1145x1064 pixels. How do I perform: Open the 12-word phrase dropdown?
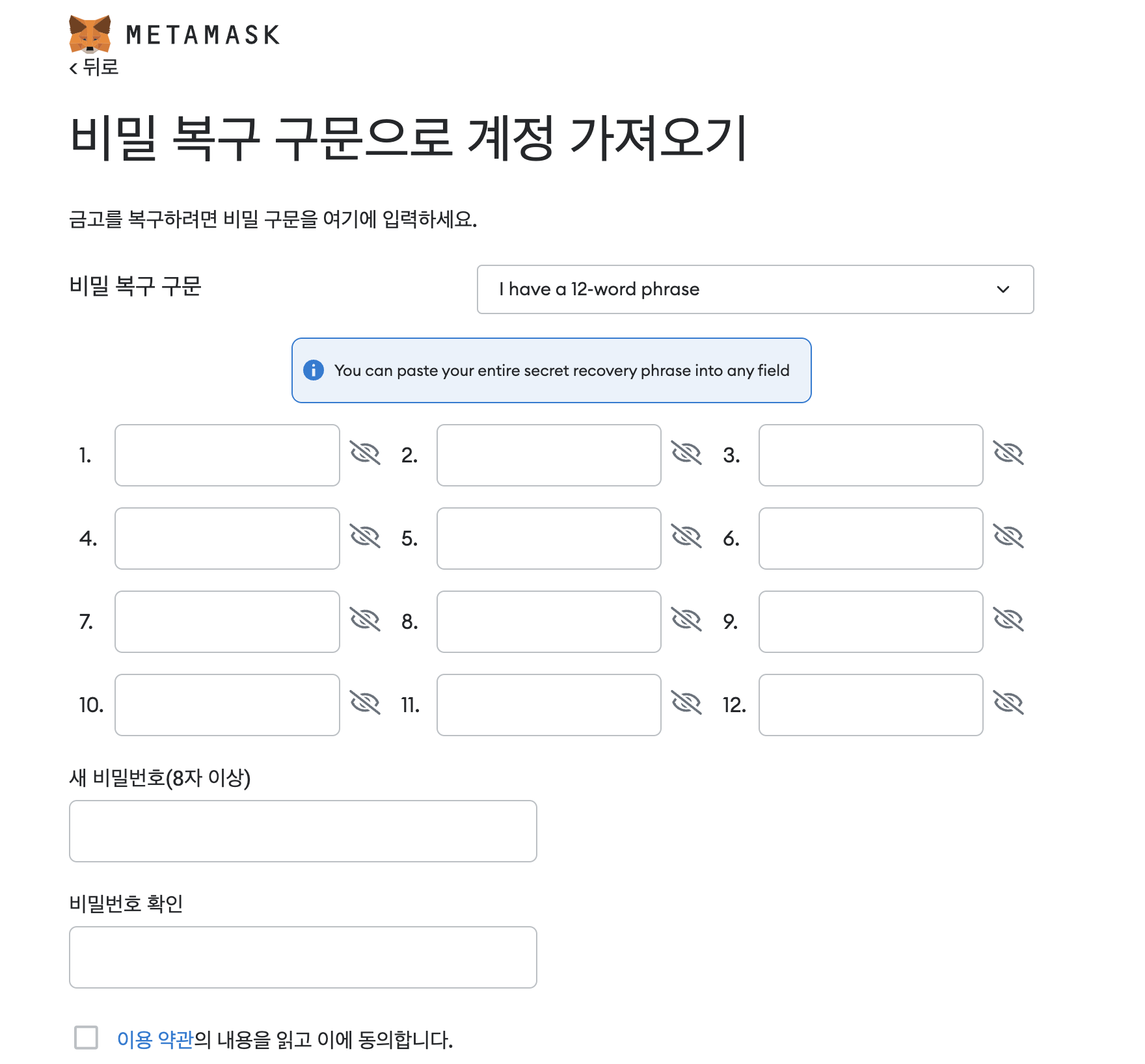click(x=755, y=289)
